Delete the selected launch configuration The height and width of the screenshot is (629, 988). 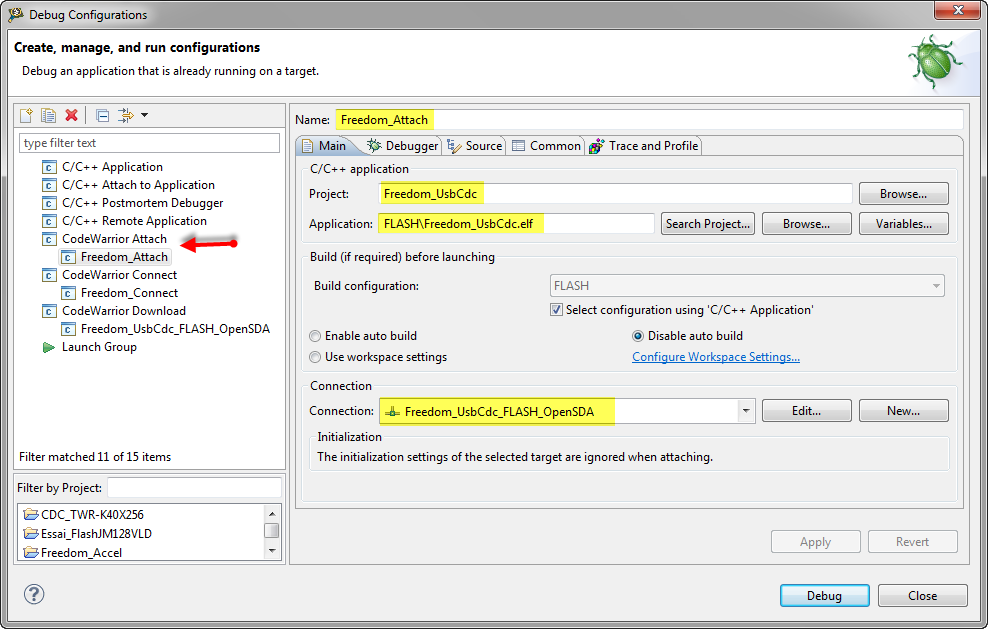71,114
